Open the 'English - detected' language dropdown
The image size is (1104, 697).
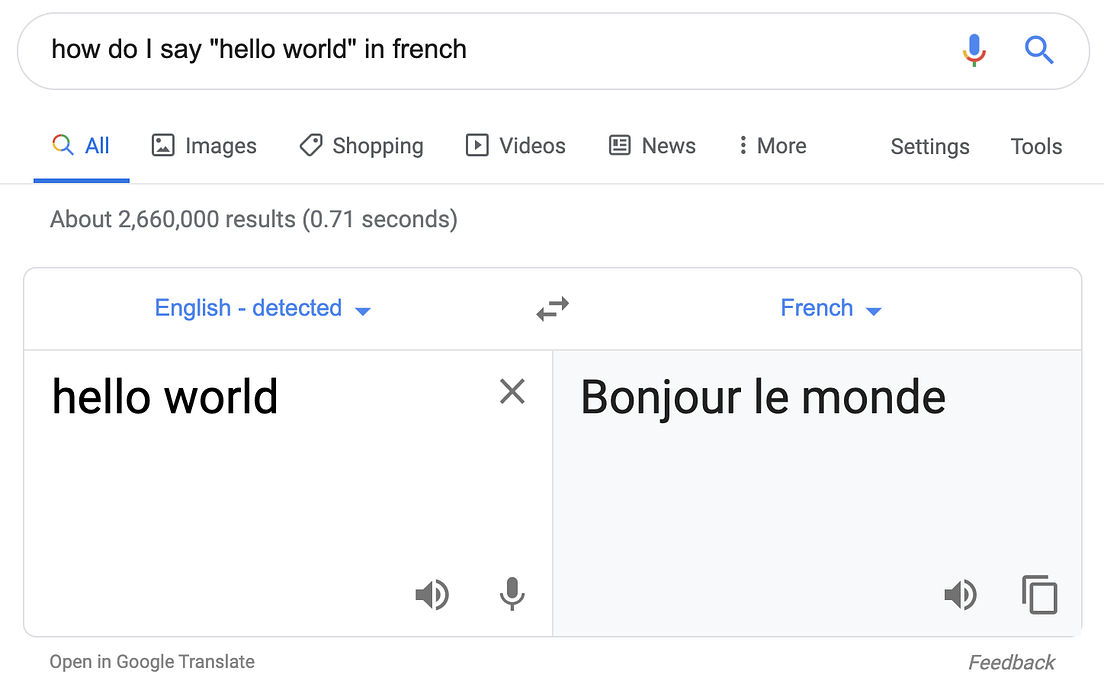pyautogui.click(x=263, y=308)
